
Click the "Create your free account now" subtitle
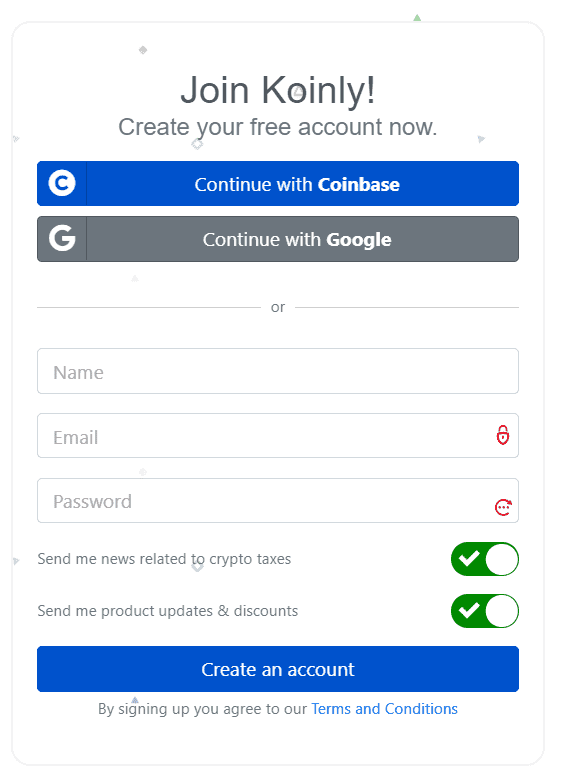click(278, 127)
